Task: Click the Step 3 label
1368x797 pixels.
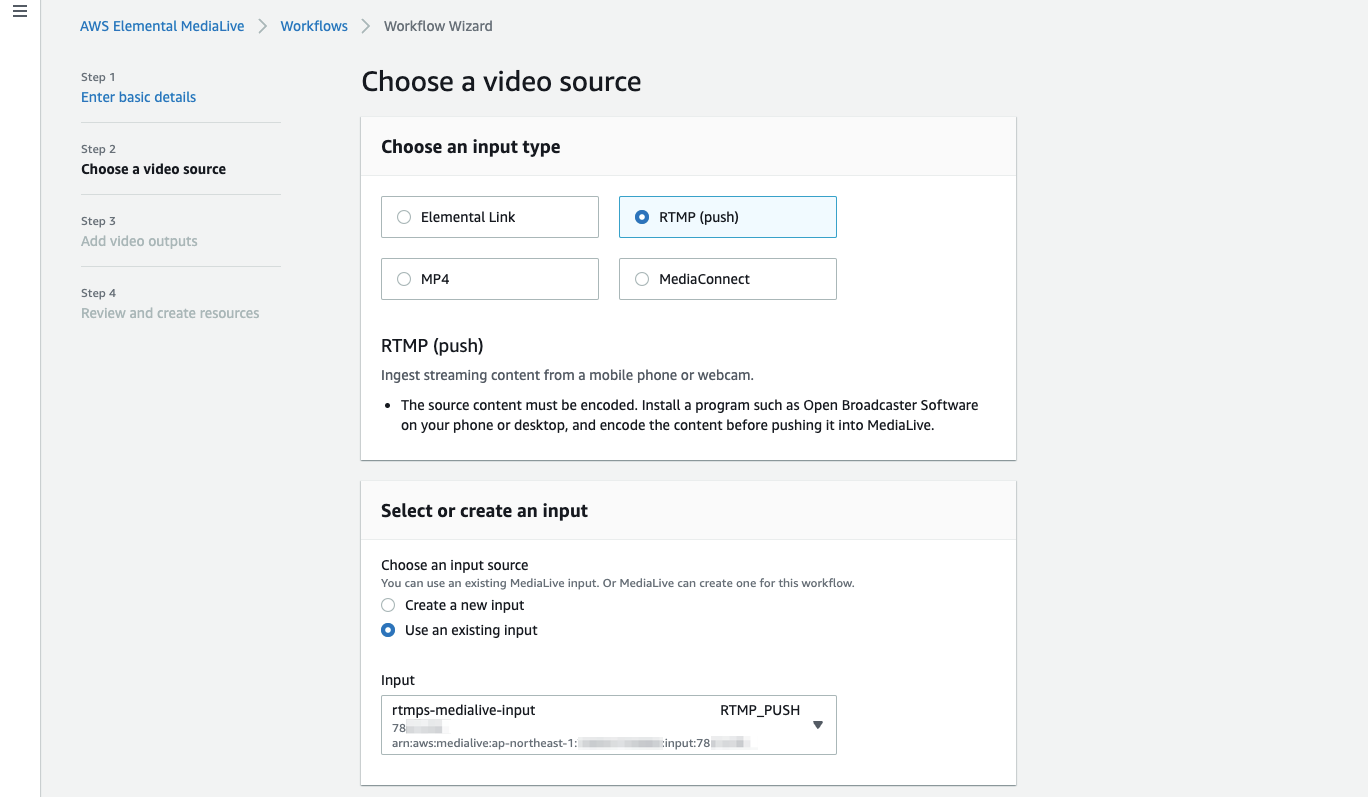Action: pyautogui.click(x=99, y=221)
